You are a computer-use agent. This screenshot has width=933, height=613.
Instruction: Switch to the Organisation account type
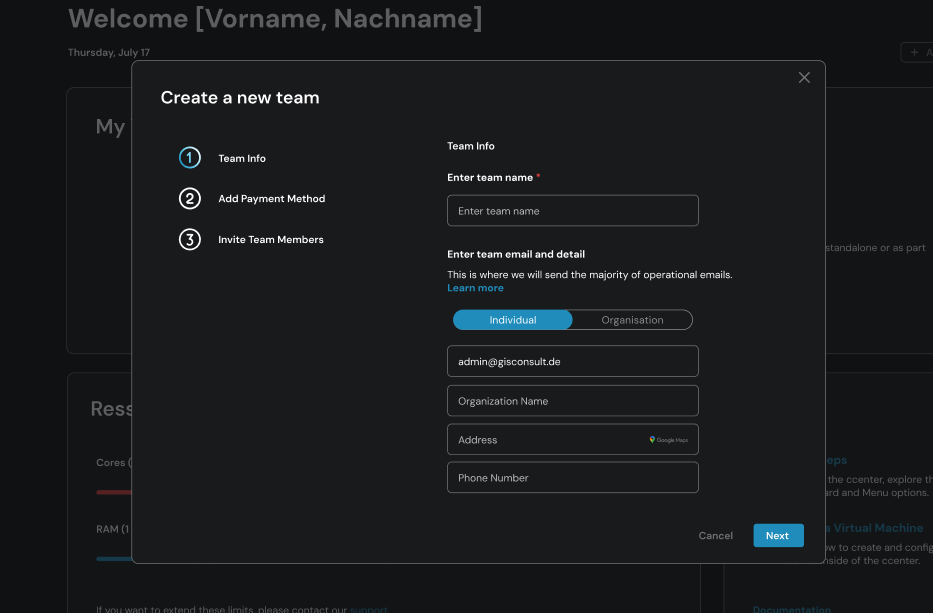coord(632,320)
